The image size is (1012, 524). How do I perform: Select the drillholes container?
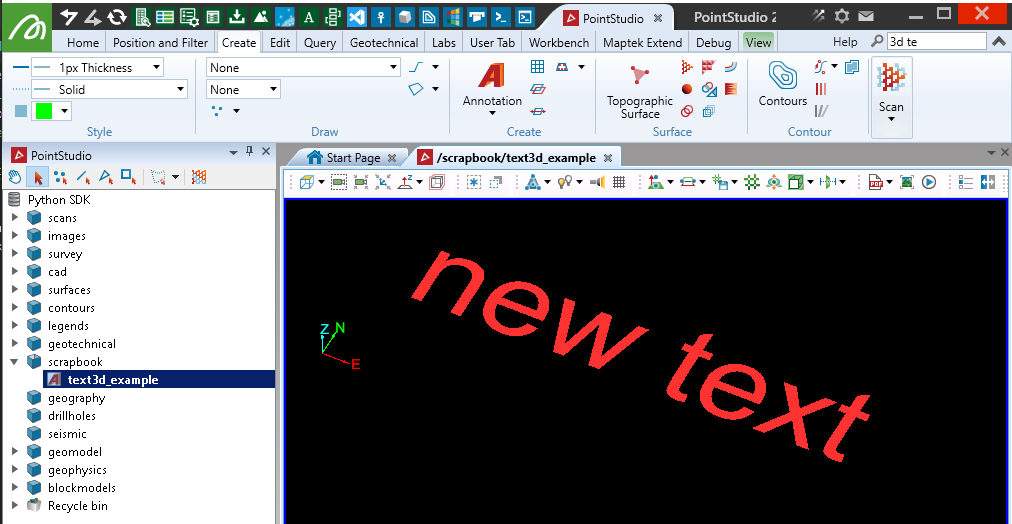click(x=72, y=416)
